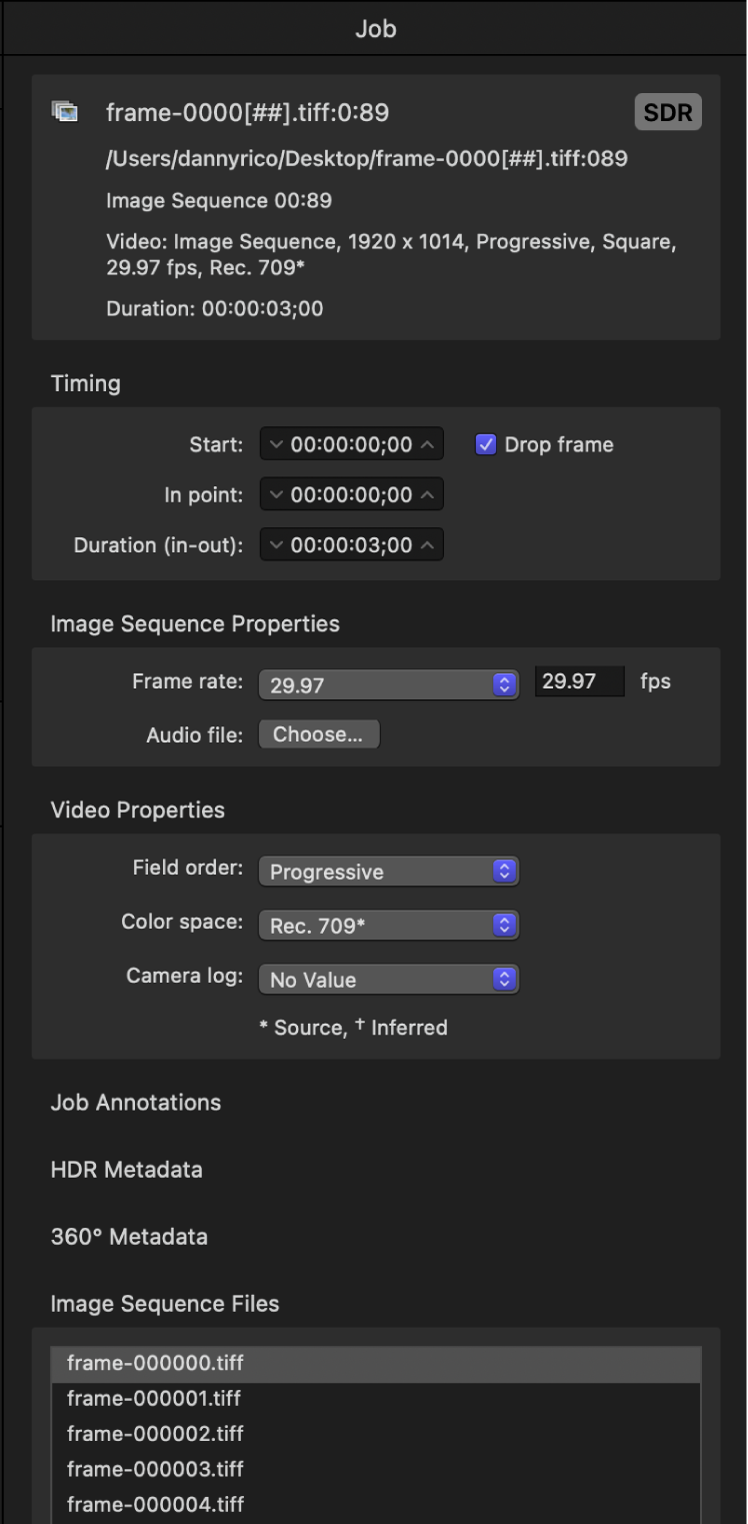Disable the Drop frame checkbox
Viewport: 748px width, 1524px height.
click(486, 444)
